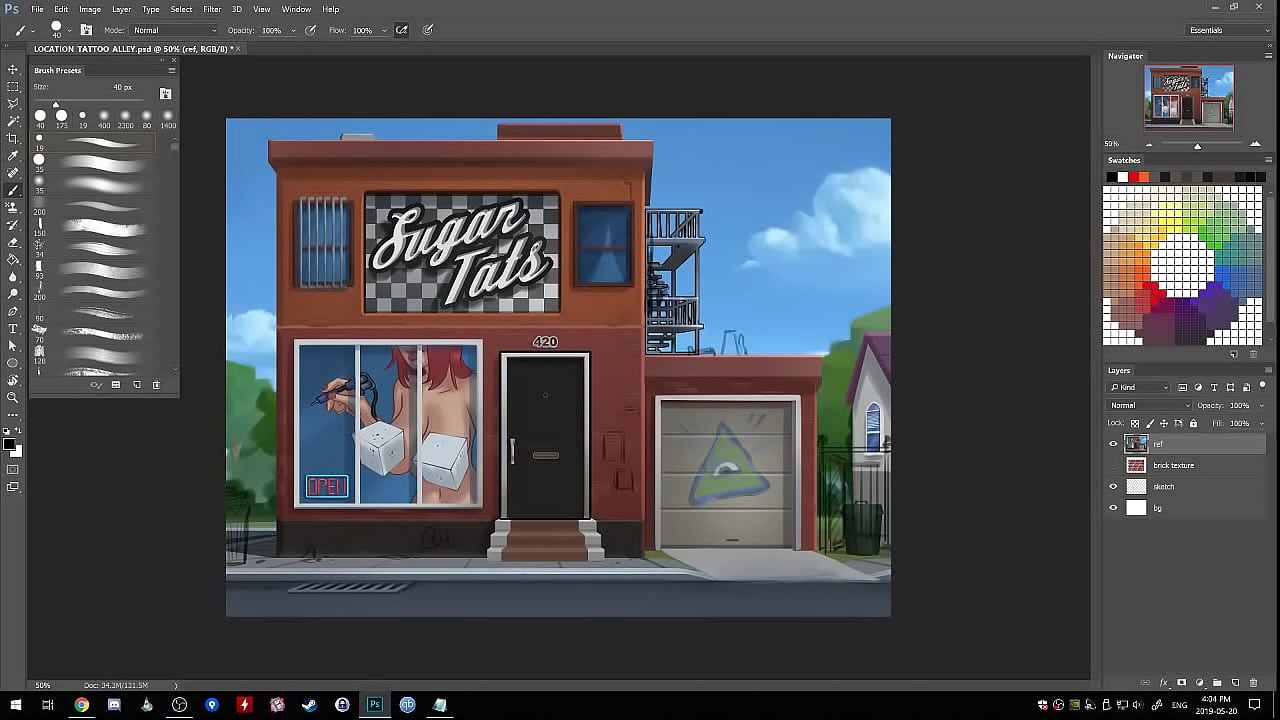
Task: Click the delete layer trash icon
Action: [1253, 683]
